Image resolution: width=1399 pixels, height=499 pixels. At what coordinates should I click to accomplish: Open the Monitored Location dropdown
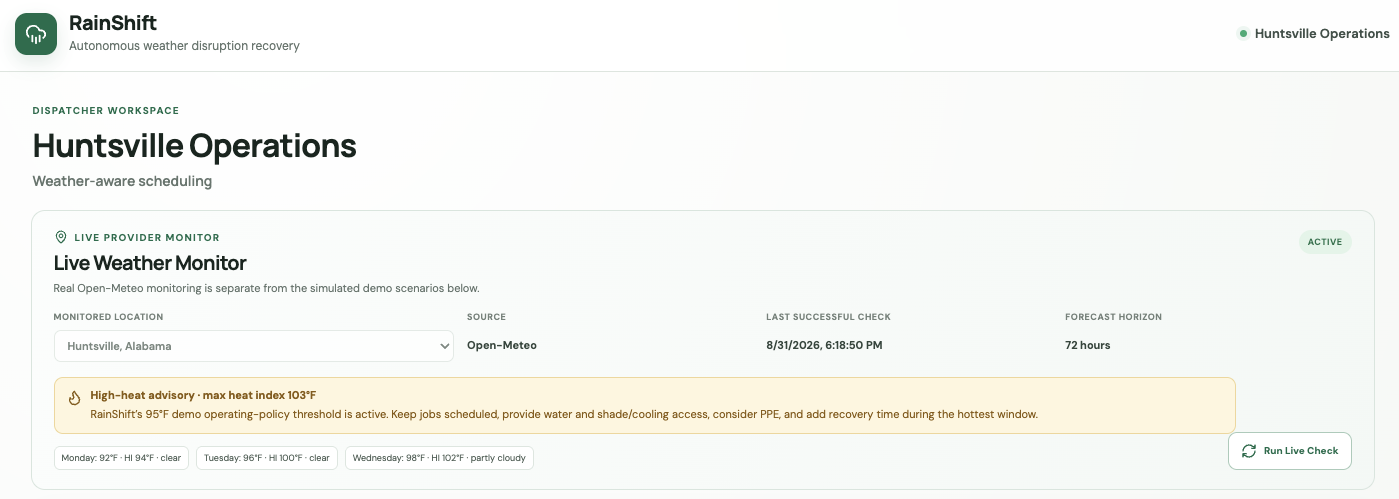254,346
